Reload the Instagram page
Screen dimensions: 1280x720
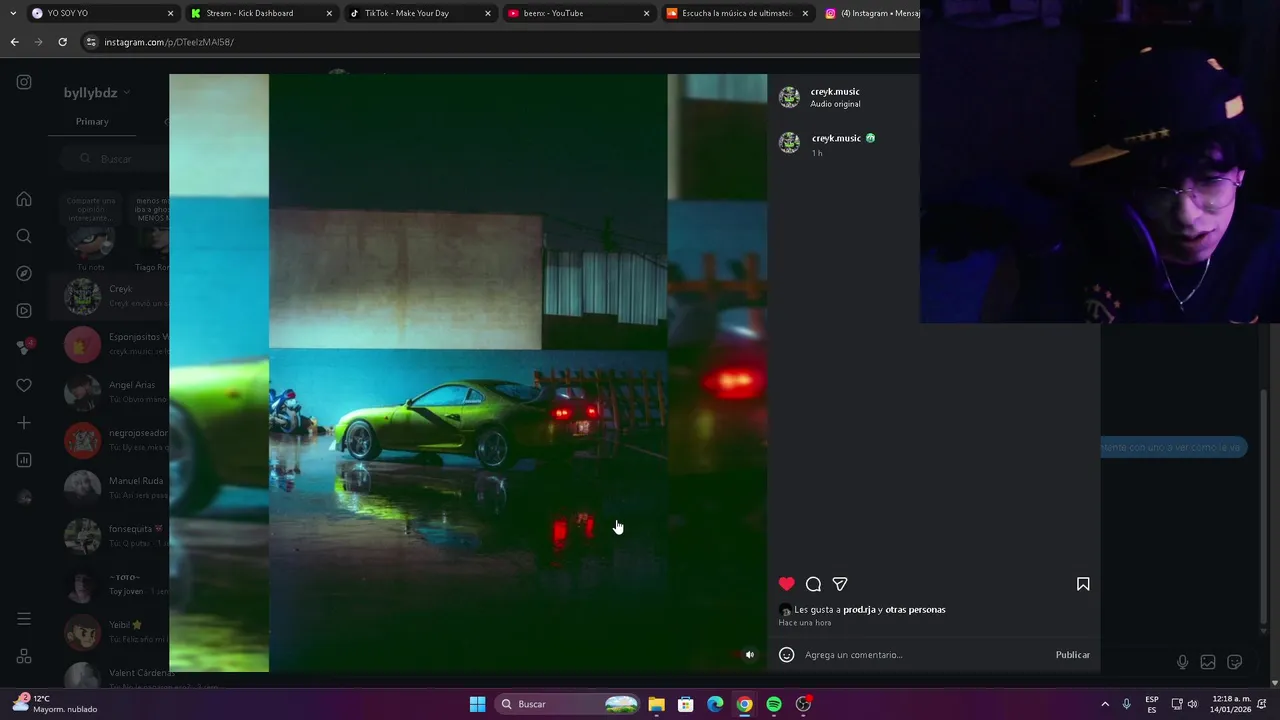tap(62, 42)
